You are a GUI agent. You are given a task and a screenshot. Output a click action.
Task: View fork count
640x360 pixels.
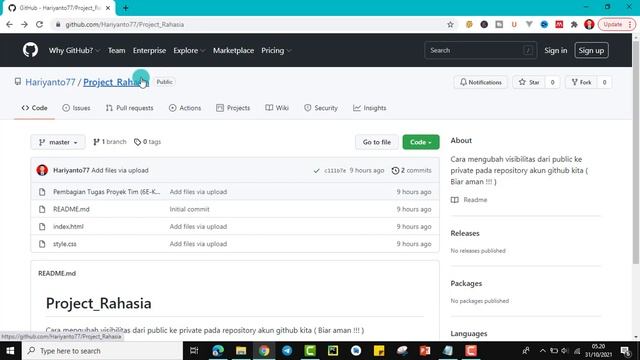pyautogui.click(x=604, y=82)
